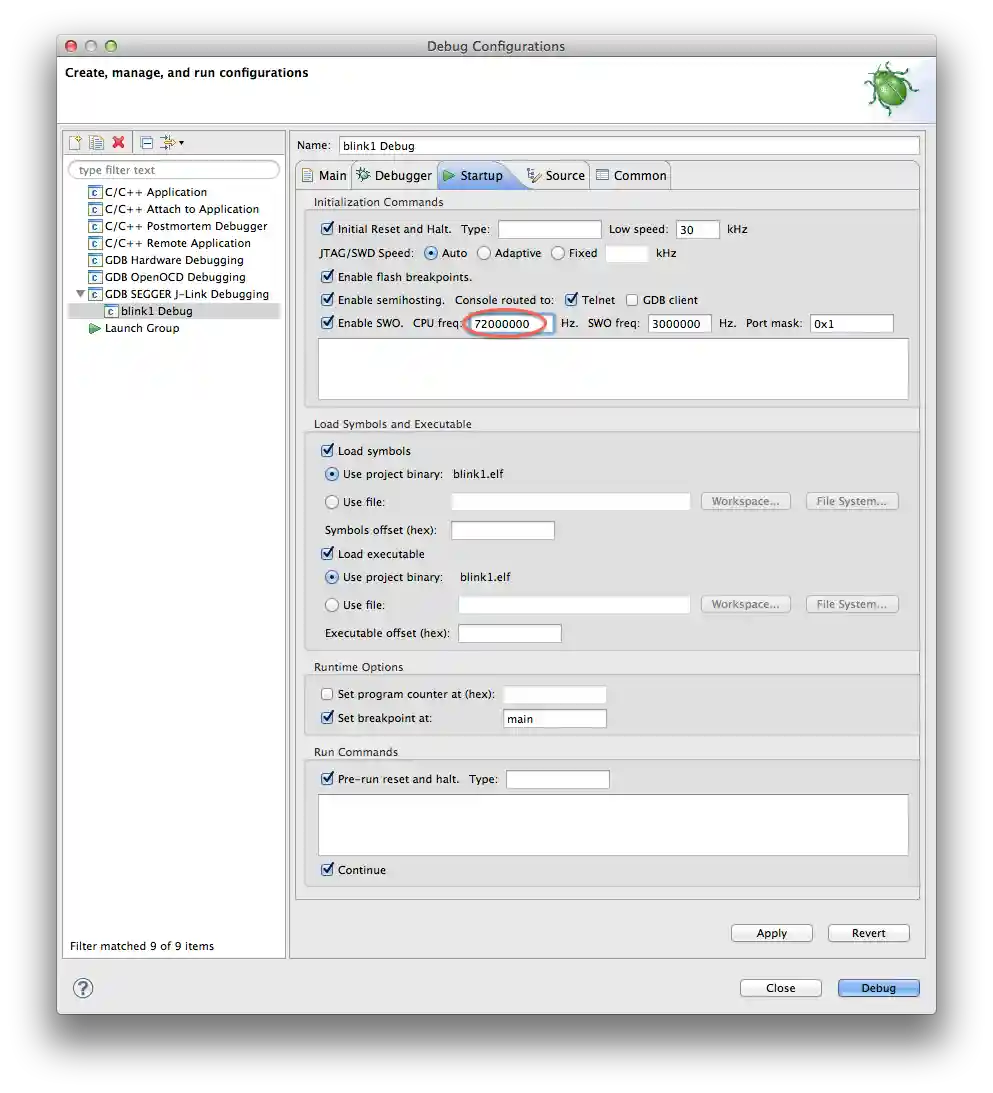Duplicate the selected launch configuration
The image size is (993, 1093).
click(x=96, y=142)
